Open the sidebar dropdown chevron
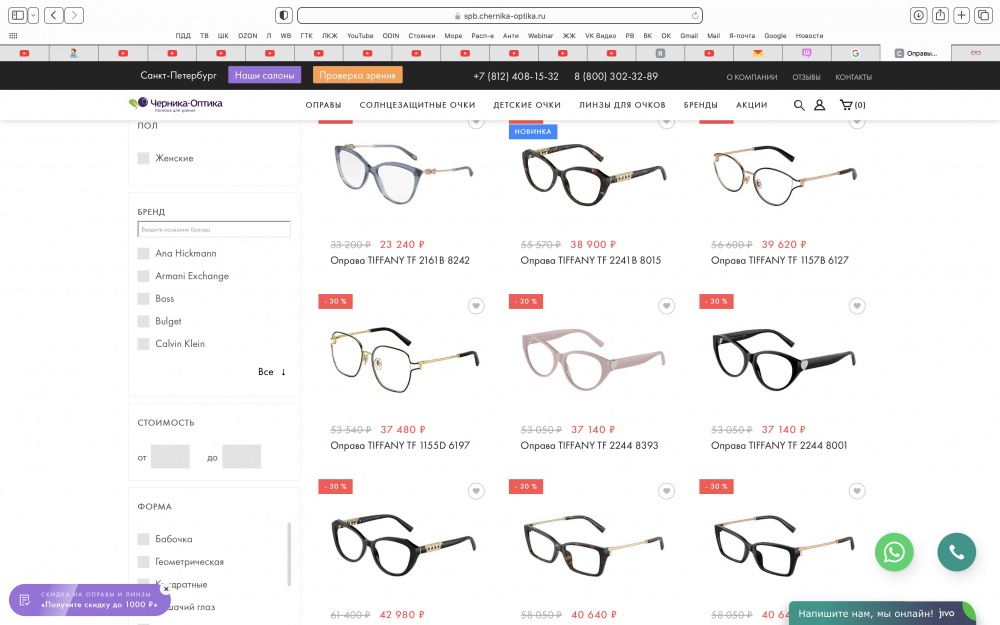This screenshot has height=625, width=1000. coord(34,15)
